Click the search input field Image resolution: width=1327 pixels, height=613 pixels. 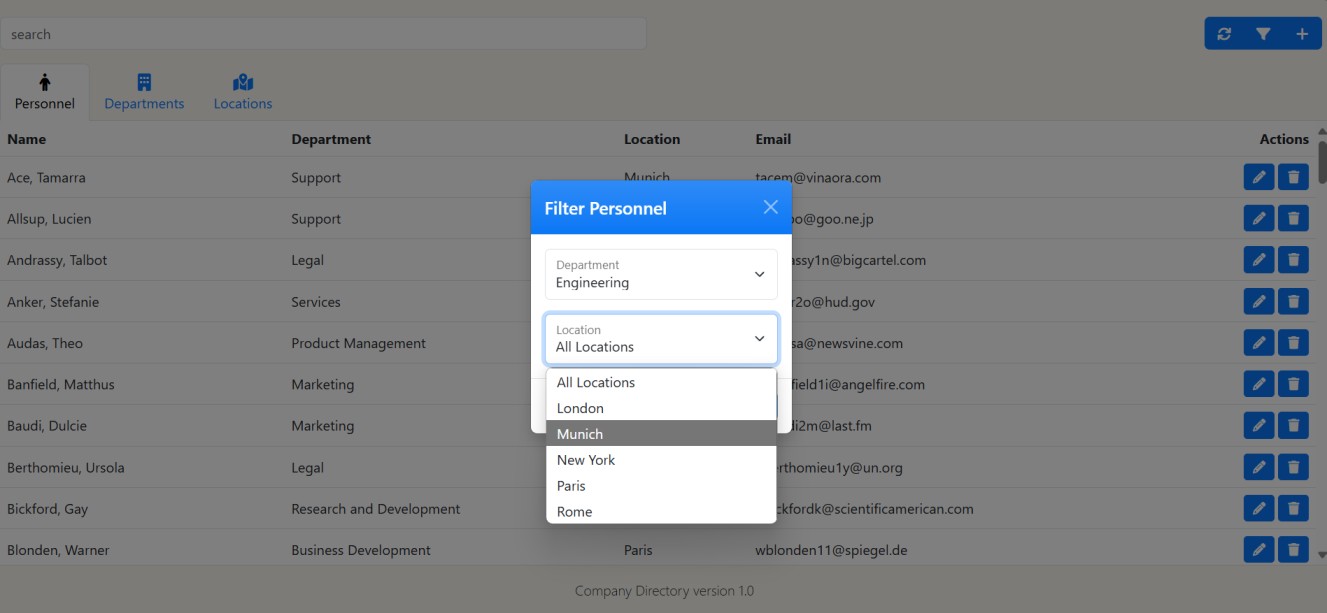[x=323, y=34]
